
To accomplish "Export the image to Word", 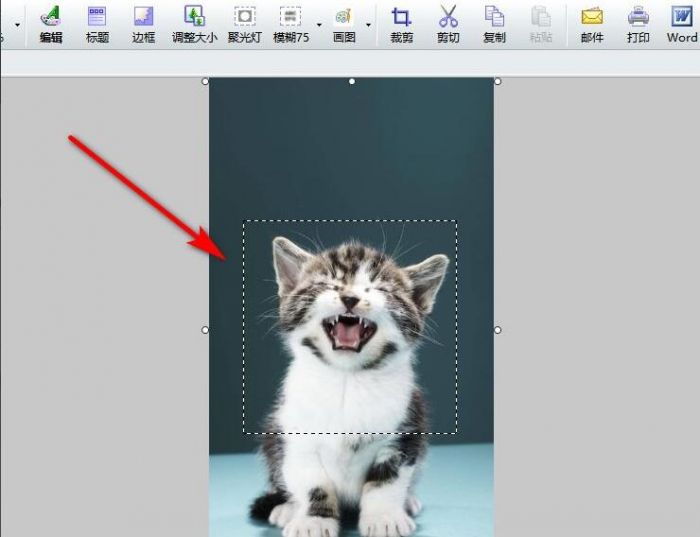I will coord(682,23).
